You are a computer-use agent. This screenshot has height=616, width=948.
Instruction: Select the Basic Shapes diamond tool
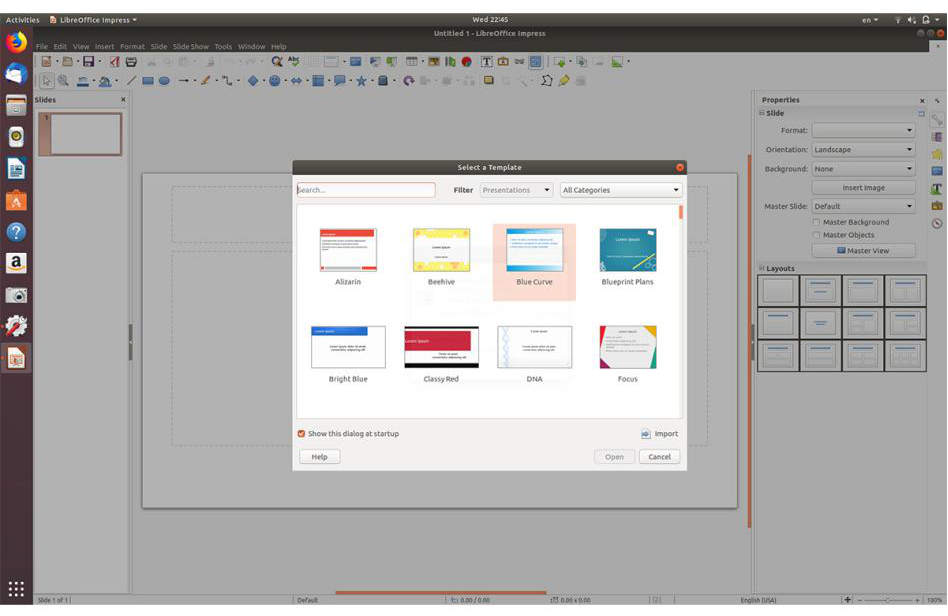click(253, 81)
